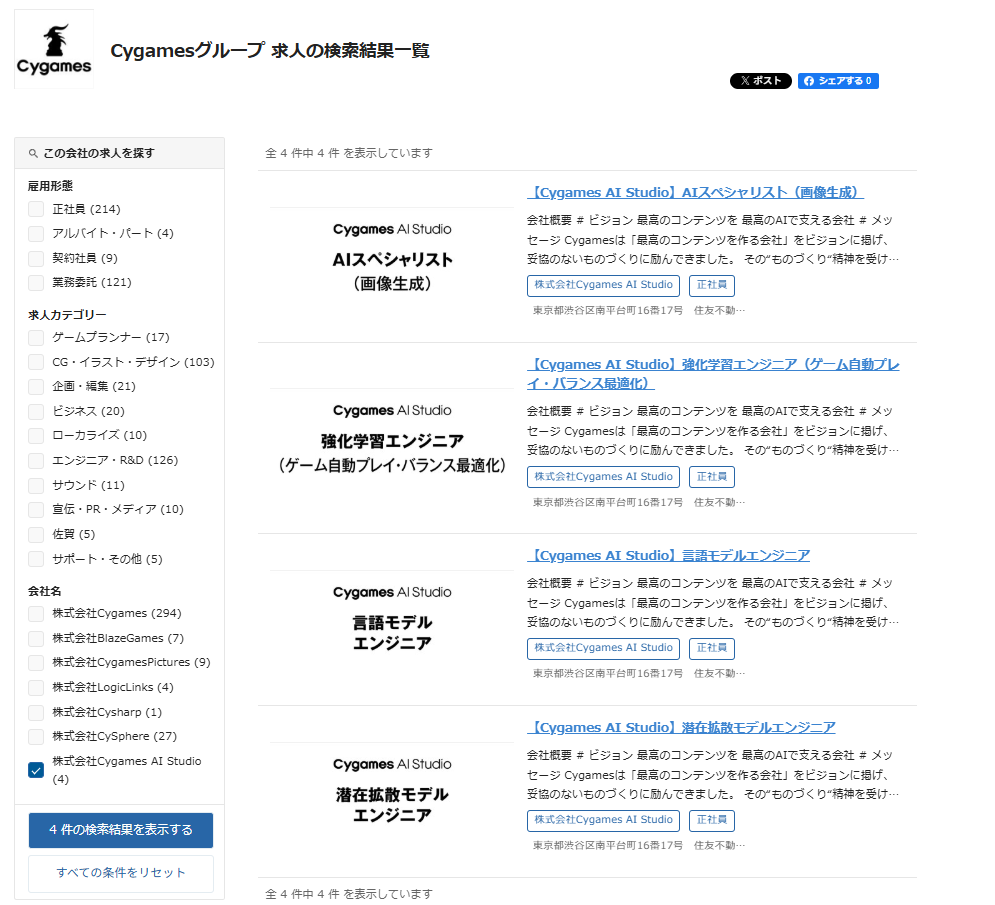Screen dimensions: 995x905
Task: Click the 求人カテゴリー section heading
Action: click(67, 315)
